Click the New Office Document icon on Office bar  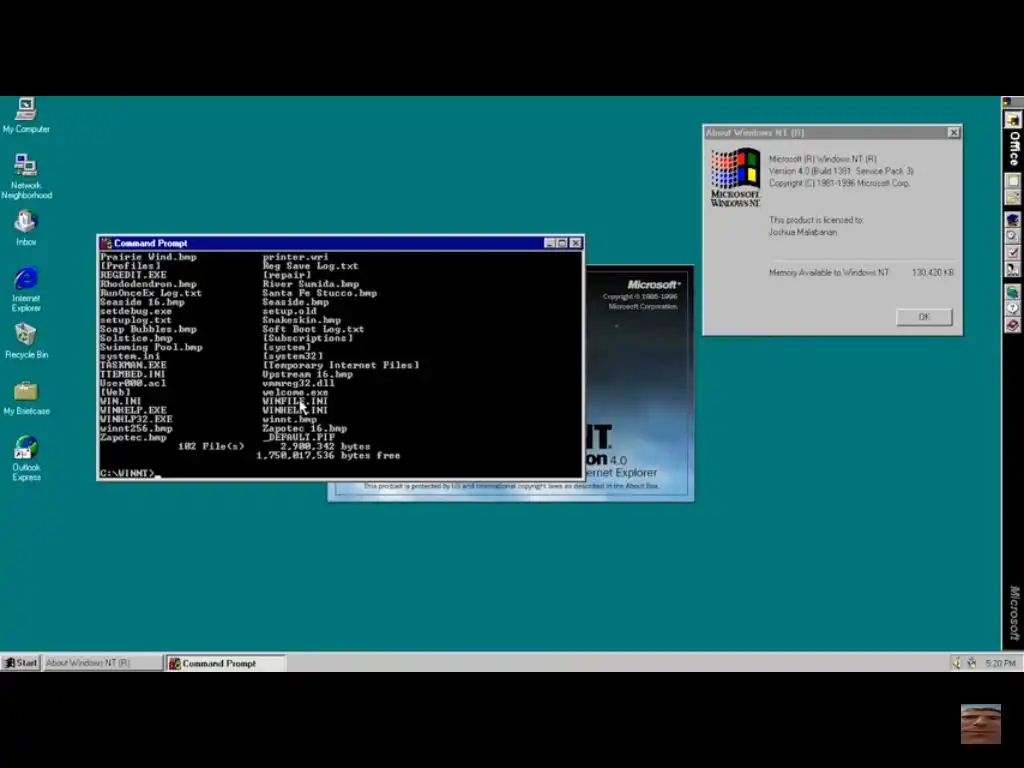1013,181
